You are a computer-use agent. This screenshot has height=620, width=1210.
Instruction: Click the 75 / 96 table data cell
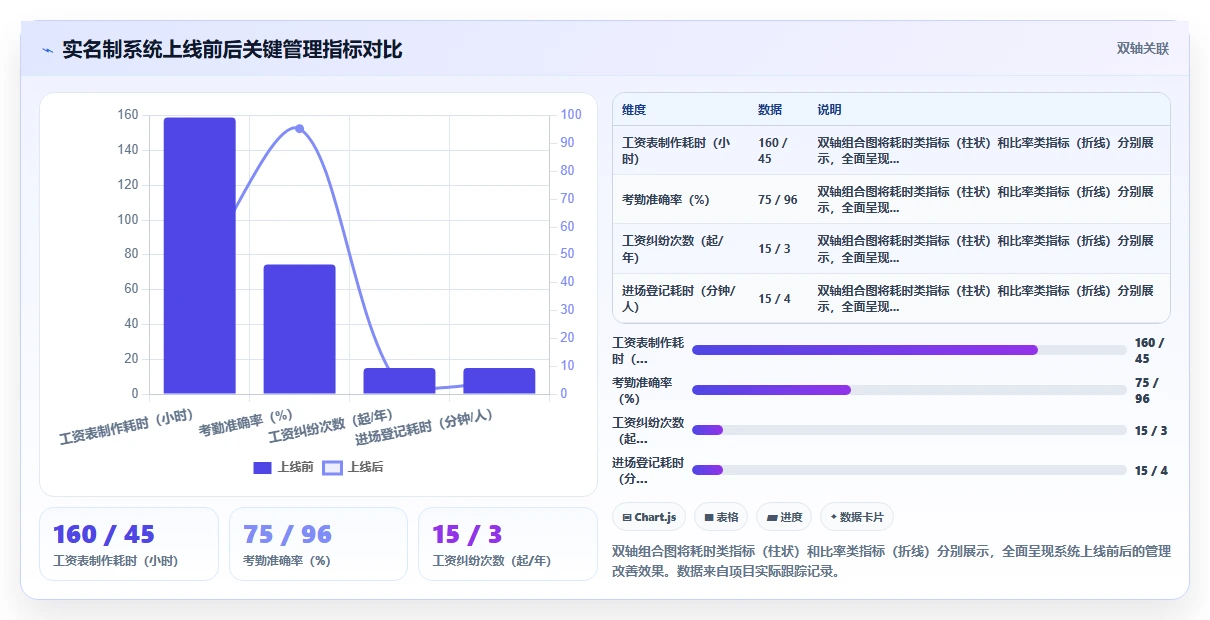(x=778, y=200)
